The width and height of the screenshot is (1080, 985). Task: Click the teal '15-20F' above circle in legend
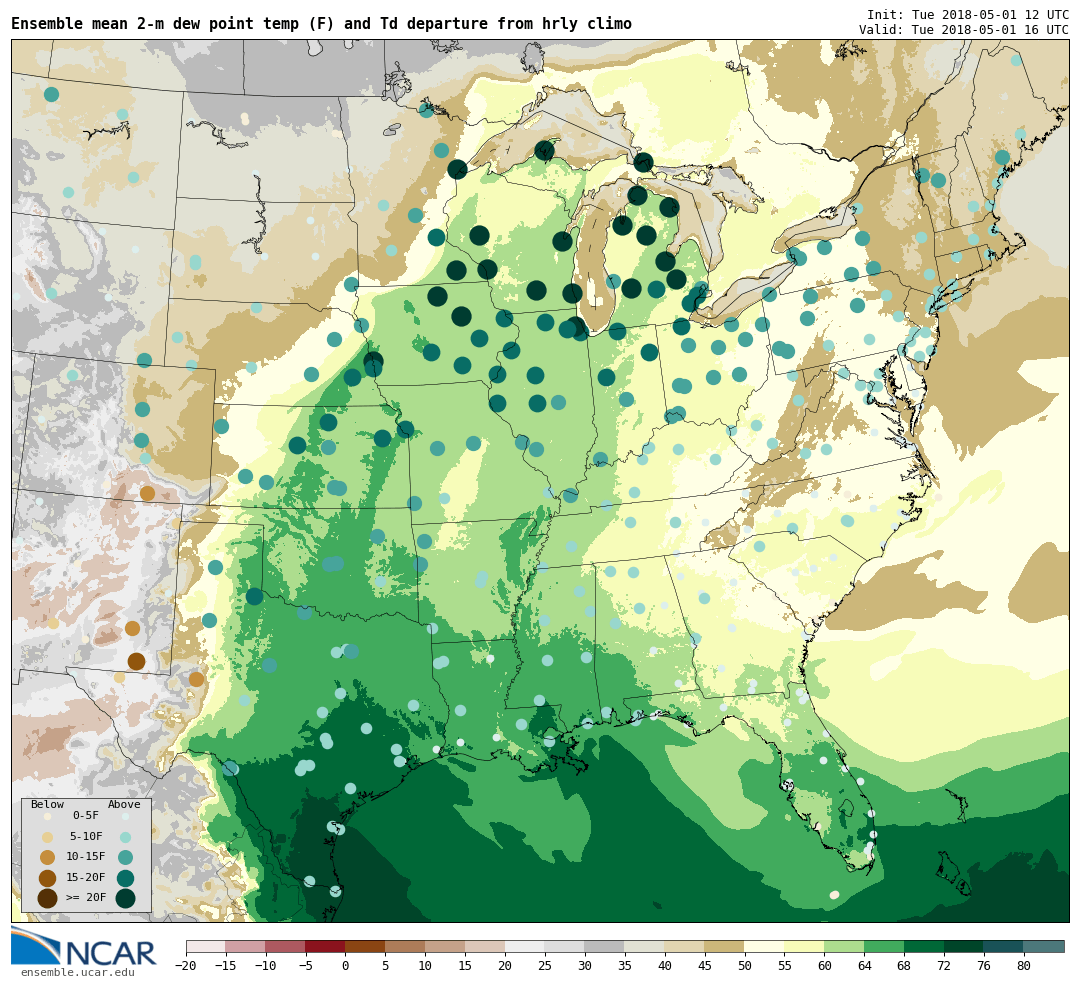point(125,878)
